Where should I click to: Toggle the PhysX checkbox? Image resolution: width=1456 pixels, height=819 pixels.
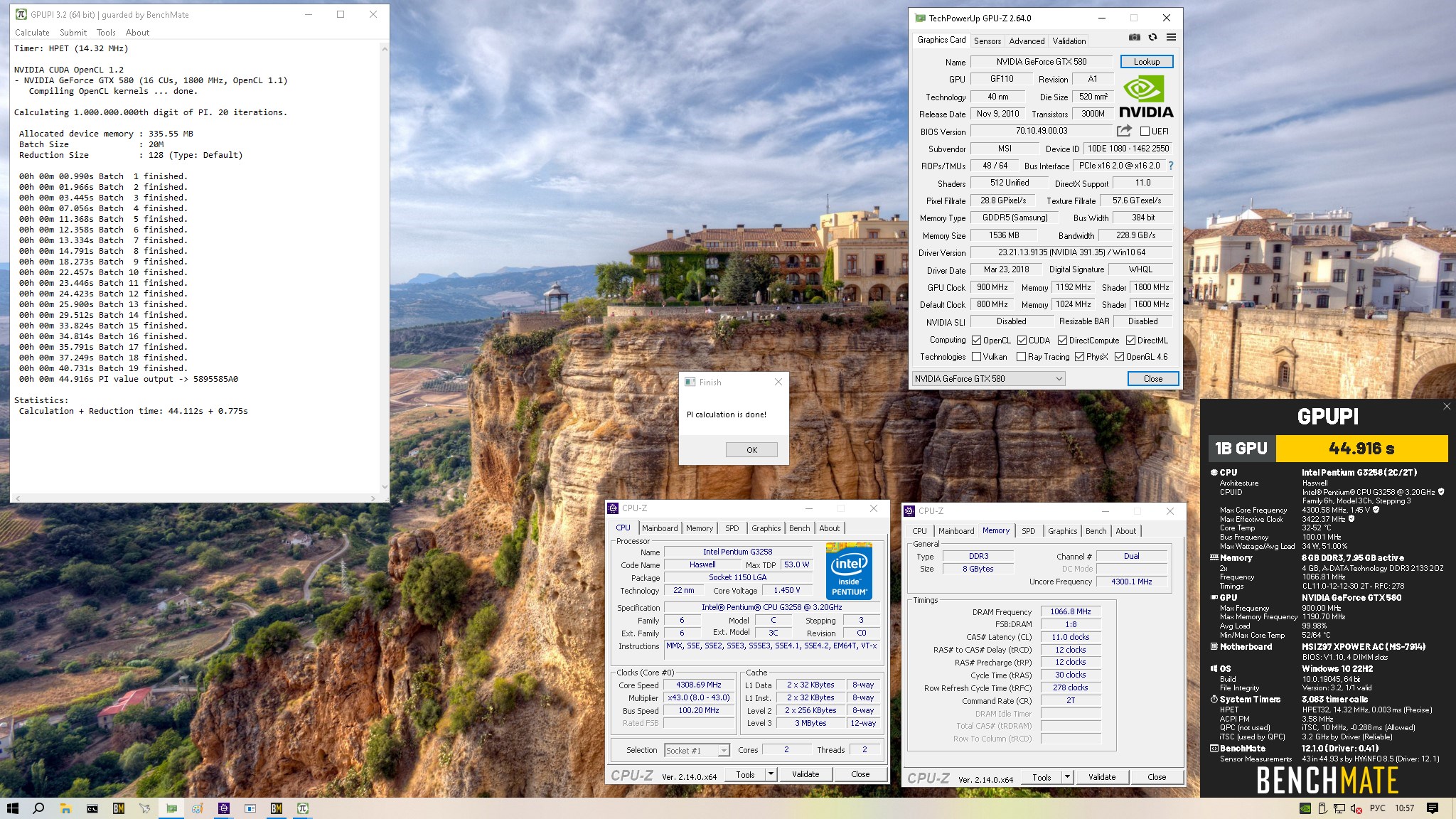click(1079, 357)
